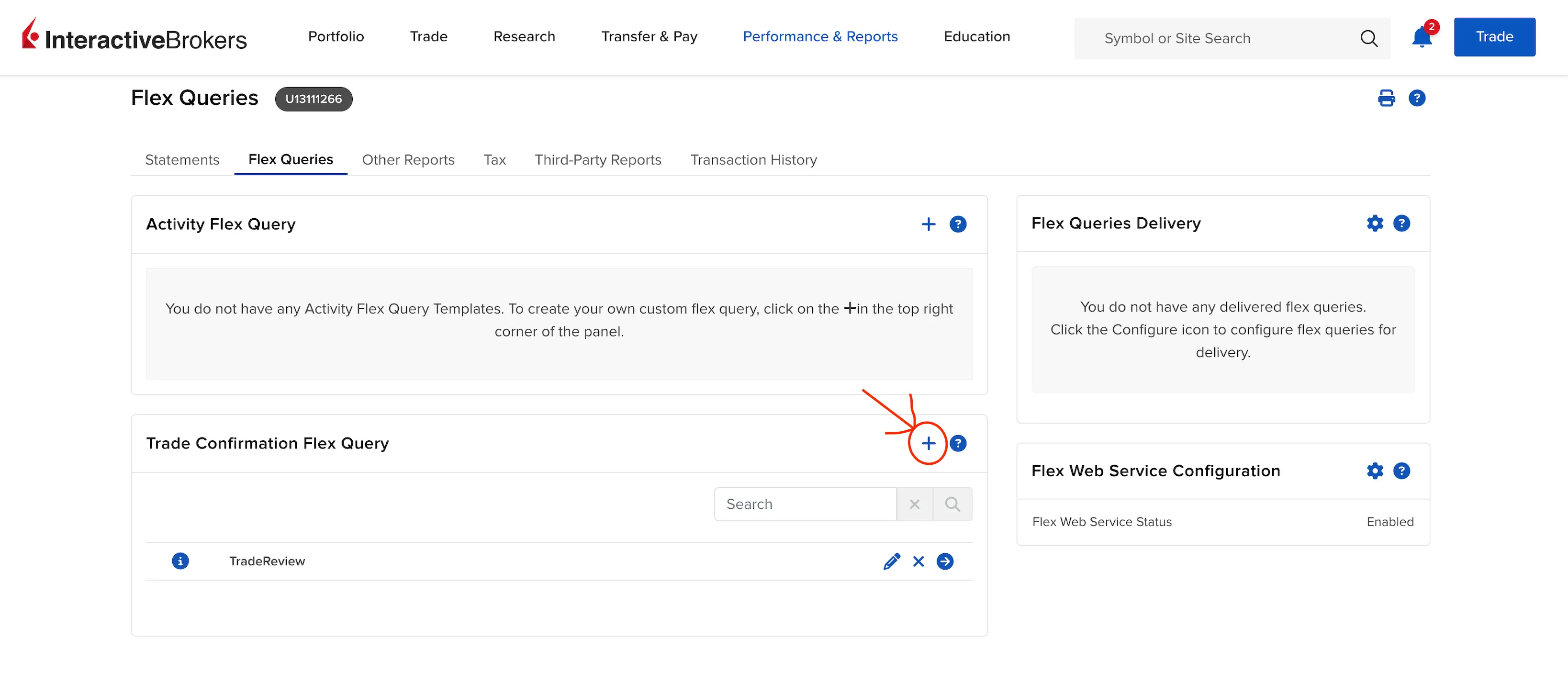
Task: Show info for TradeReview query
Action: click(x=180, y=561)
